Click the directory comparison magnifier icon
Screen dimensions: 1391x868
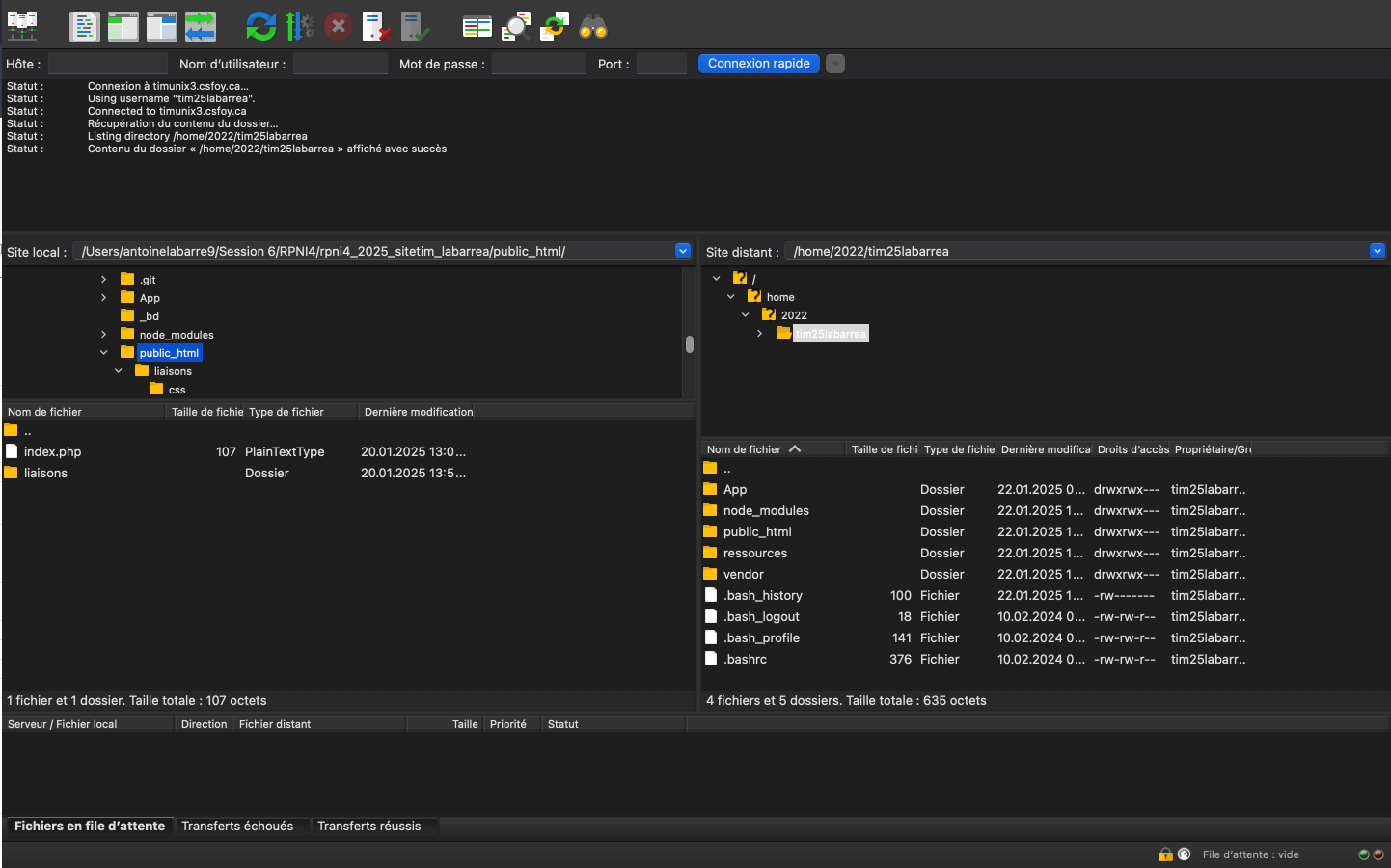pos(516,26)
